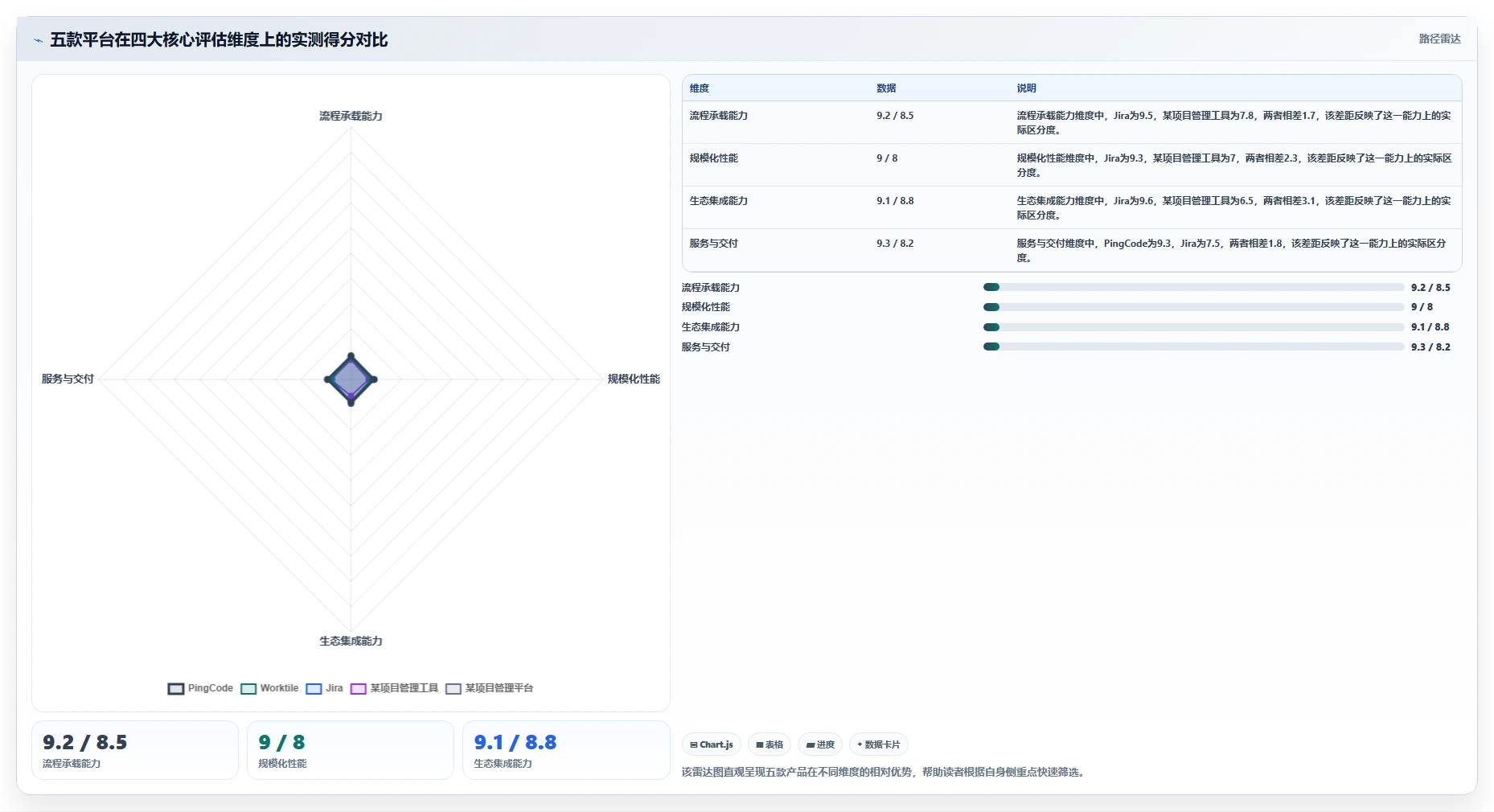Click the 表格 tag chip
Image resolution: width=1494 pixels, height=812 pixels.
(770, 744)
